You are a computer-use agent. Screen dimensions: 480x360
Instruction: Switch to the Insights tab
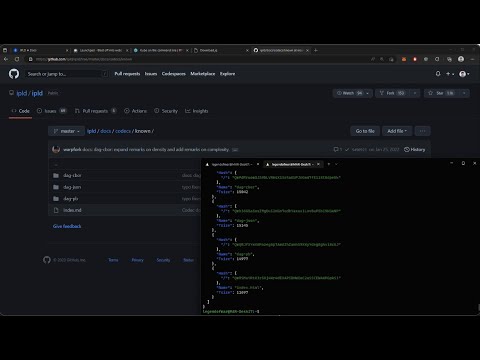coord(197,111)
